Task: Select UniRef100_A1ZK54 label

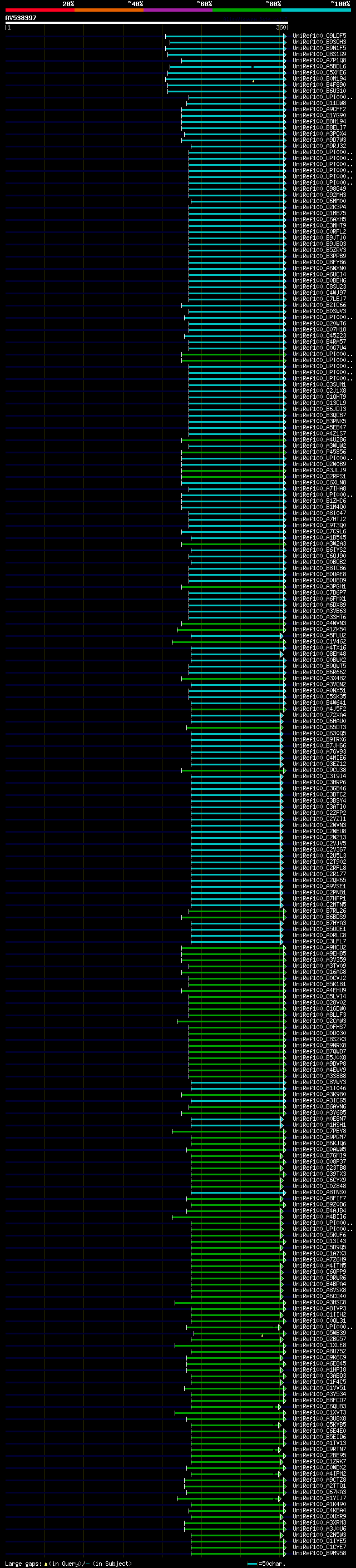Action: click(319, 629)
